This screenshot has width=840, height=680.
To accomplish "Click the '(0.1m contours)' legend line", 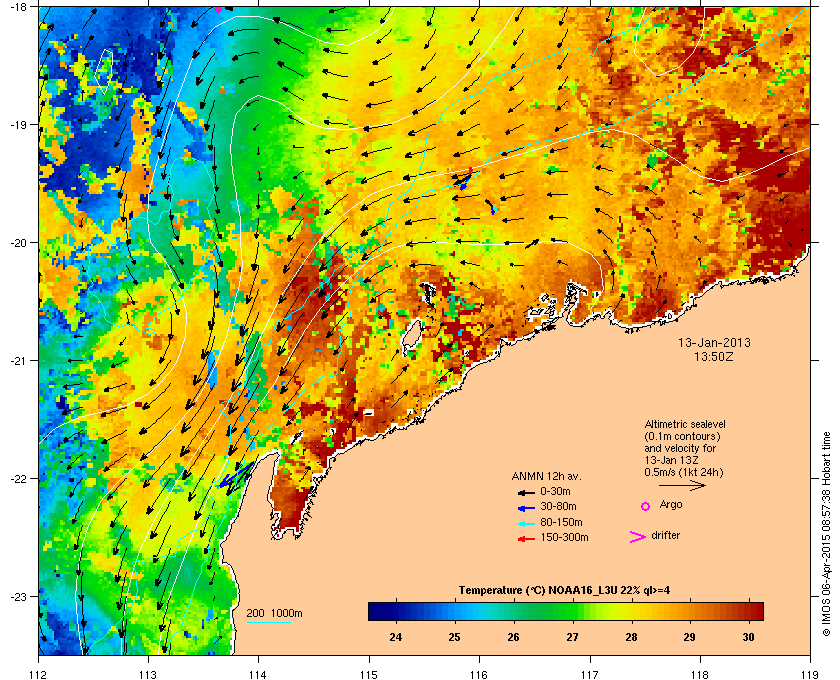I will [x=682, y=436].
